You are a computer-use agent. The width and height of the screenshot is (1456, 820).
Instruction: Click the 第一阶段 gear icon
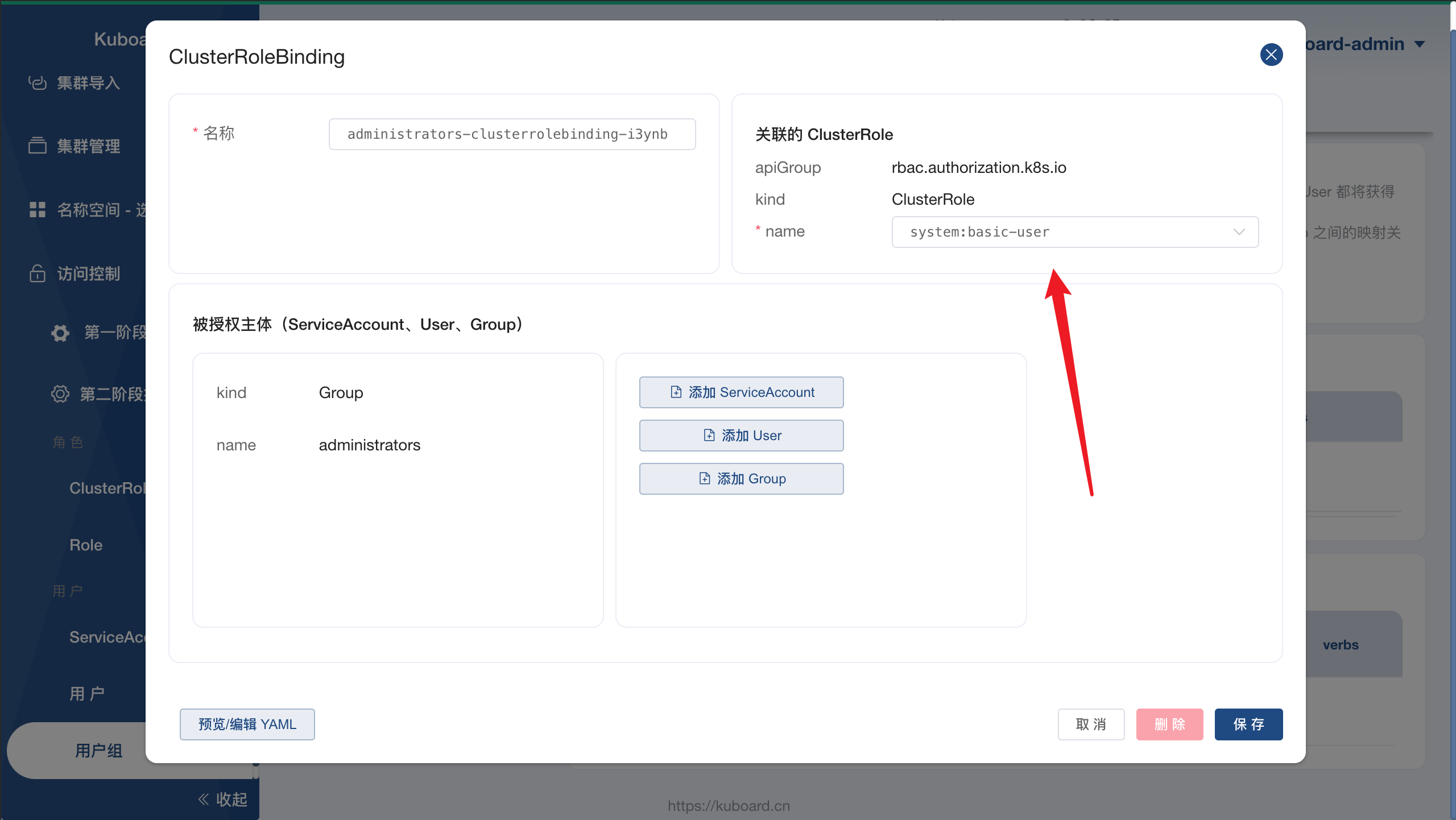coord(60,333)
